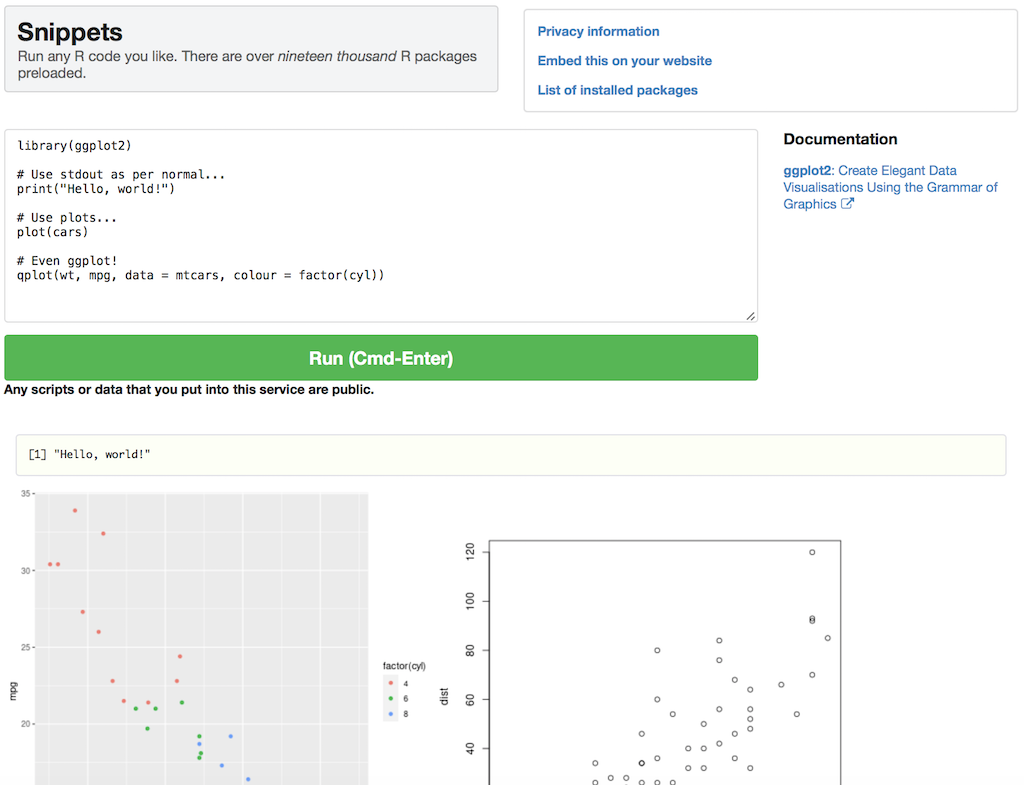Open Embed this on your website

pos(624,61)
